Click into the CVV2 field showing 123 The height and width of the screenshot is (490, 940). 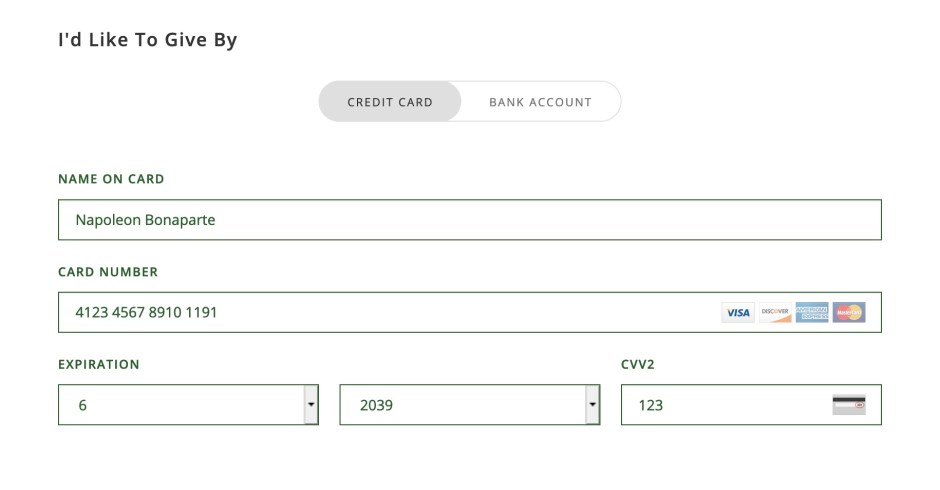(x=720, y=405)
